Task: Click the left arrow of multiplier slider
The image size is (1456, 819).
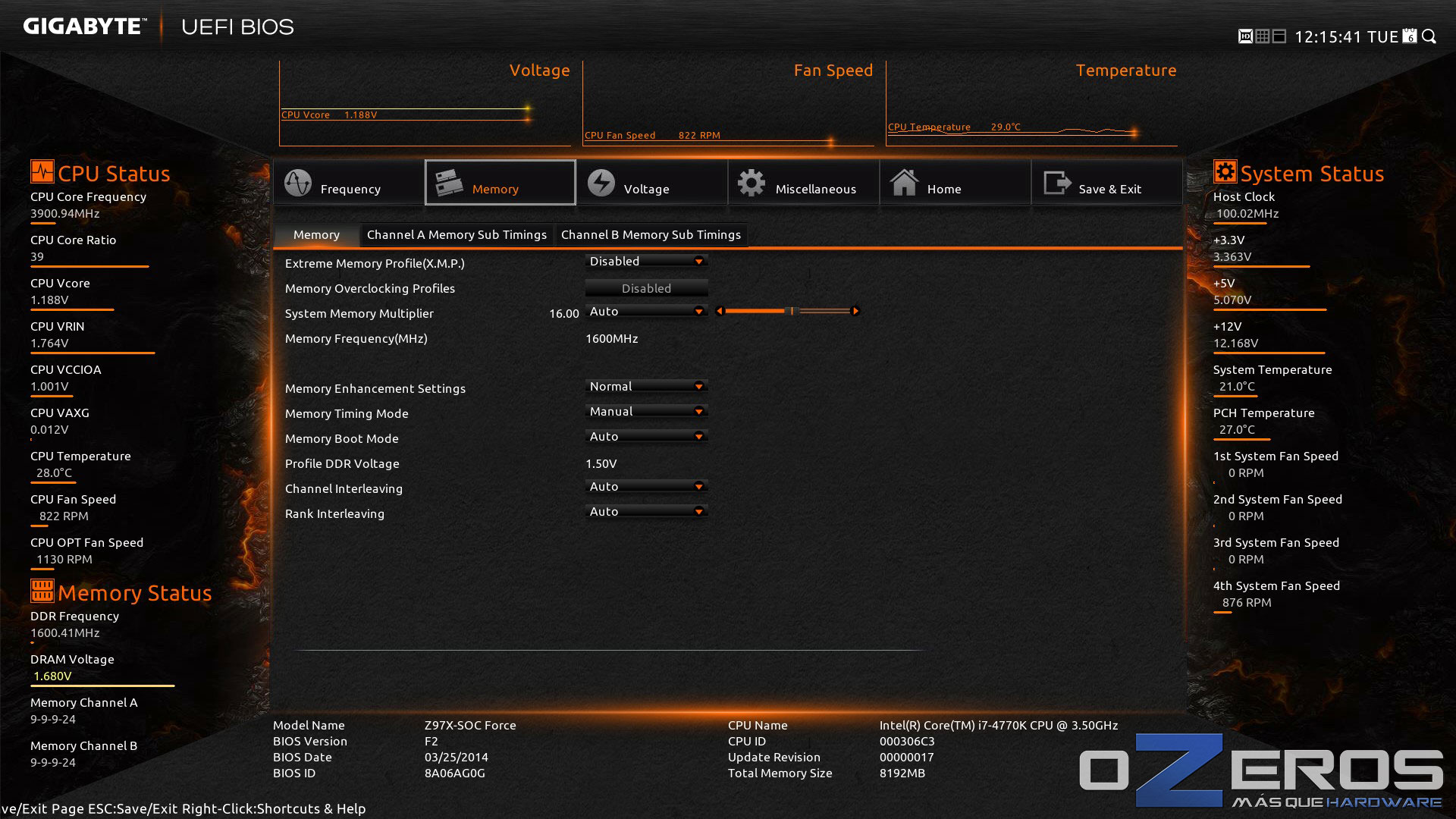Action: click(720, 311)
